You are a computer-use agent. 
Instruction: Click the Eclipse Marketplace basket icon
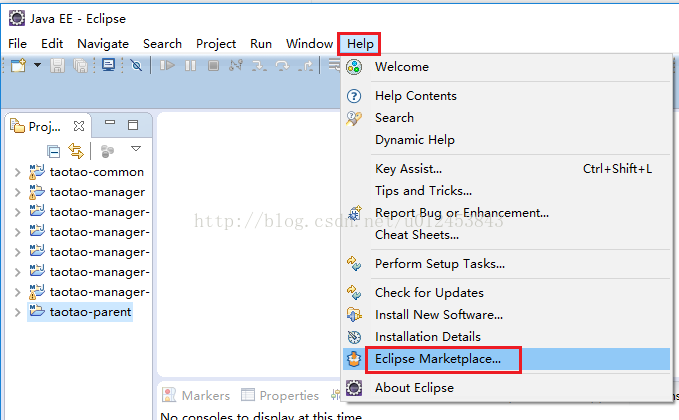(354, 359)
